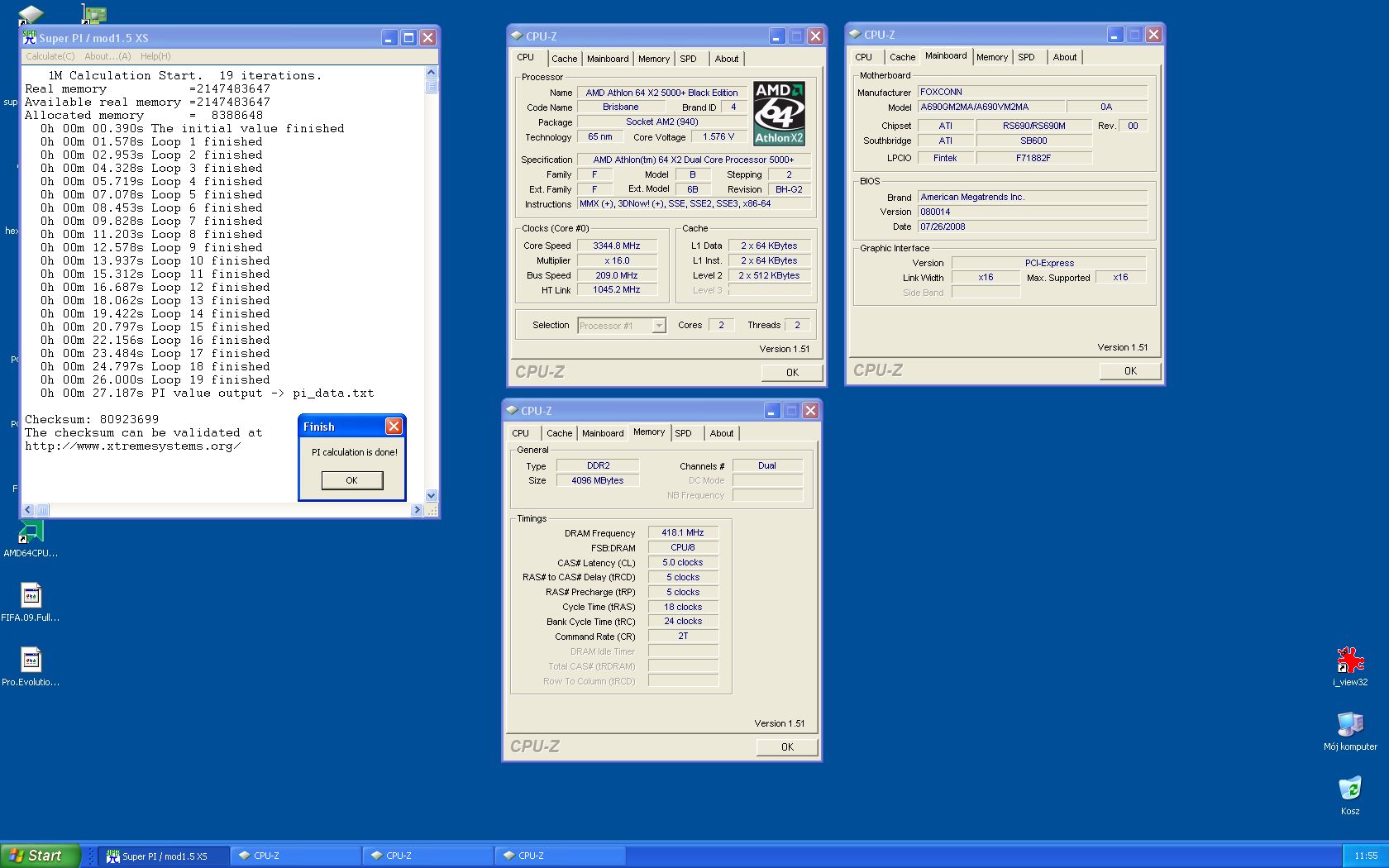Click the Core Speed 3344.8 MHz field
This screenshot has height=868, width=1389.
point(617,246)
